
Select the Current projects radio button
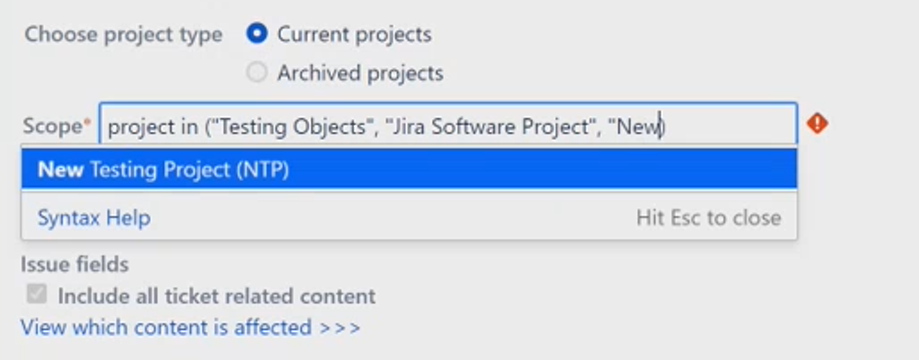pyautogui.click(x=257, y=34)
